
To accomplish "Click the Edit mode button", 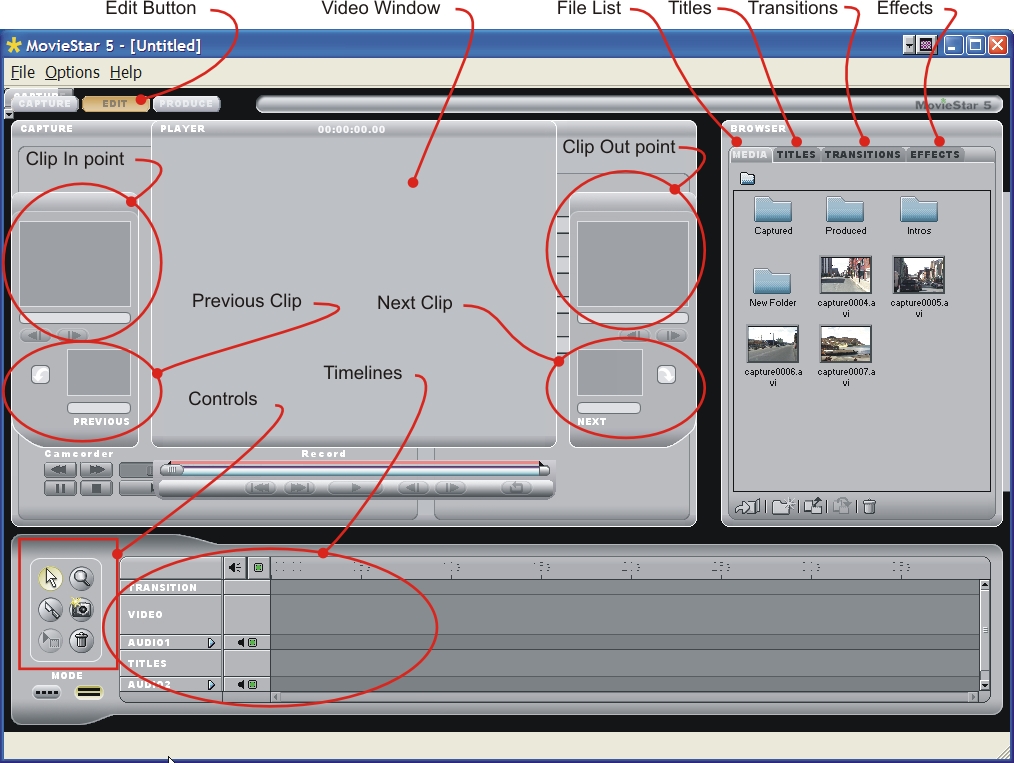I will [x=115, y=103].
